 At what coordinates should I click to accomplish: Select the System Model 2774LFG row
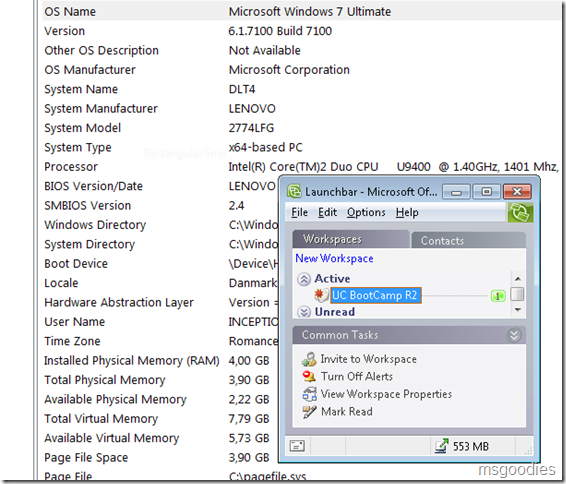point(301,128)
